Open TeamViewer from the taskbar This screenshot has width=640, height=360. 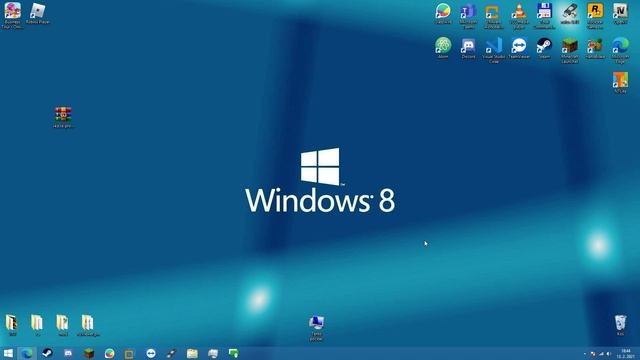pos(151,353)
